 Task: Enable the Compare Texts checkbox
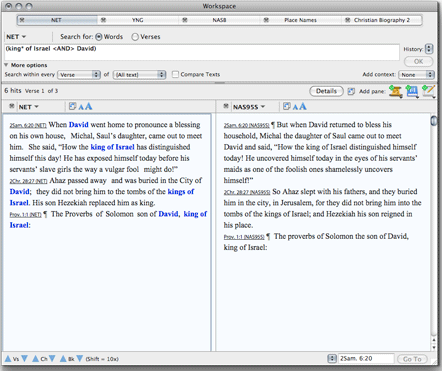tap(175, 74)
